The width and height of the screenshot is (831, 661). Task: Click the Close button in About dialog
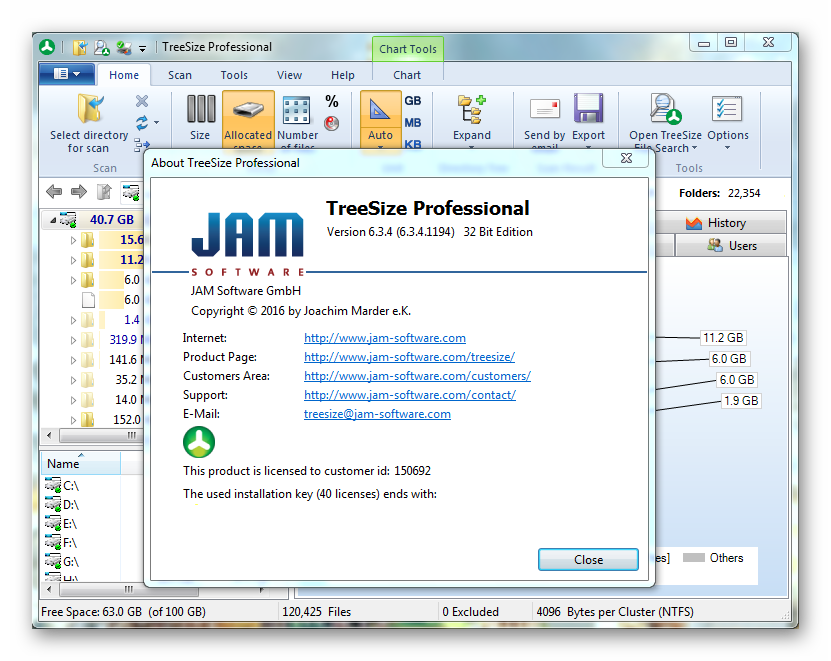pyautogui.click(x=588, y=560)
